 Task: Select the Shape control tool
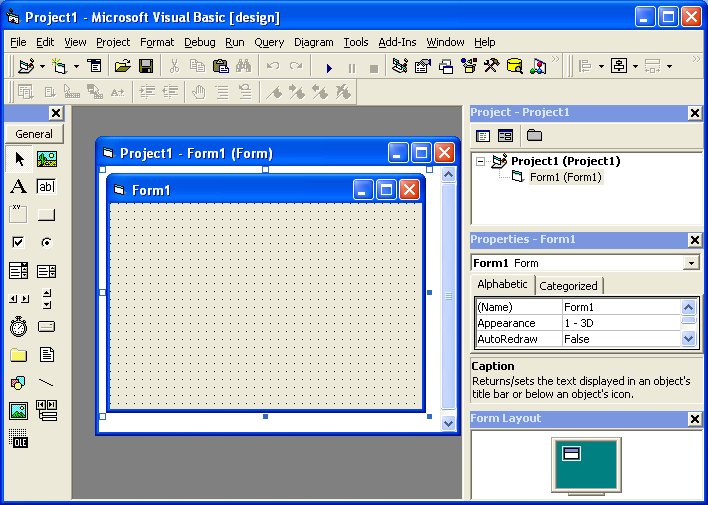(19, 383)
